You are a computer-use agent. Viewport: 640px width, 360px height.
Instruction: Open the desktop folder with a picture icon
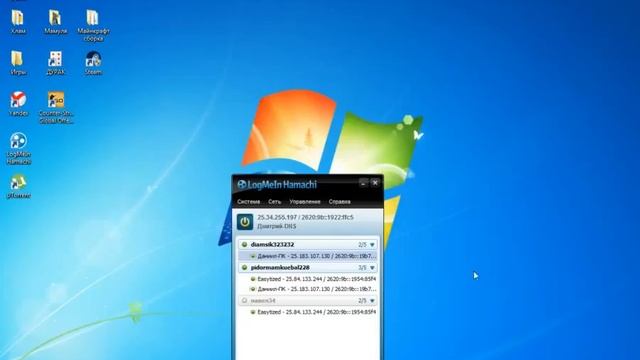[56, 22]
